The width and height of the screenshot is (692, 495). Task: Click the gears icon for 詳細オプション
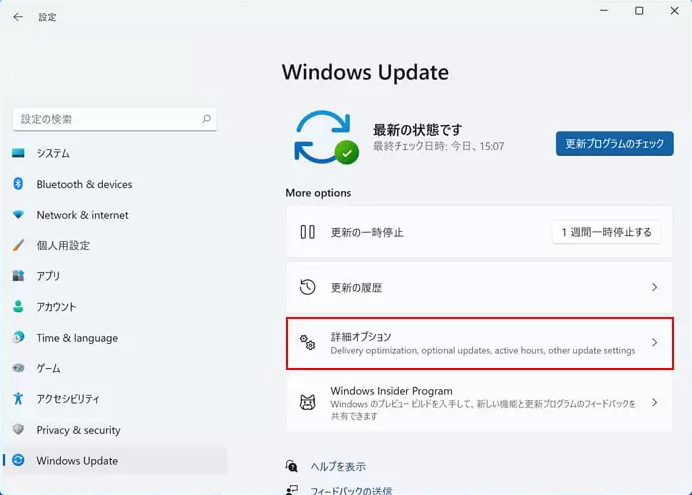308,343
